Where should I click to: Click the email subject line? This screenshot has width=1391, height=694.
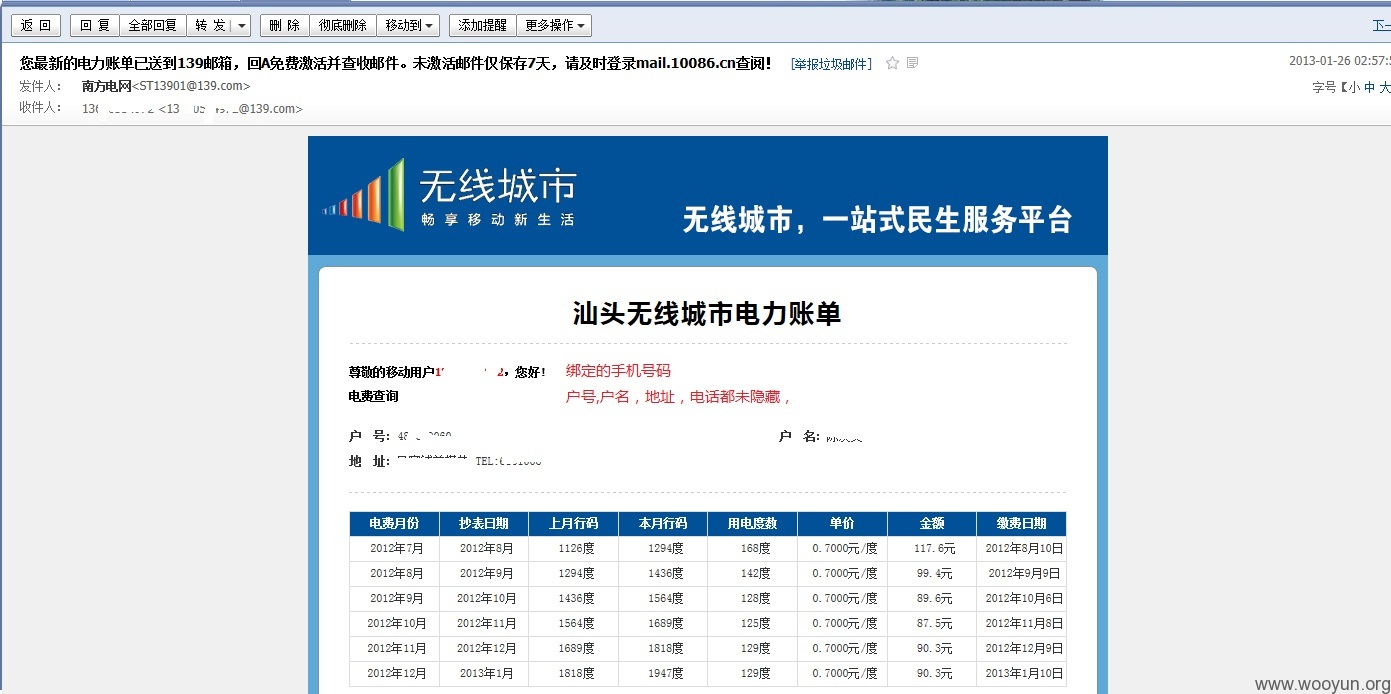click(395, 63)
